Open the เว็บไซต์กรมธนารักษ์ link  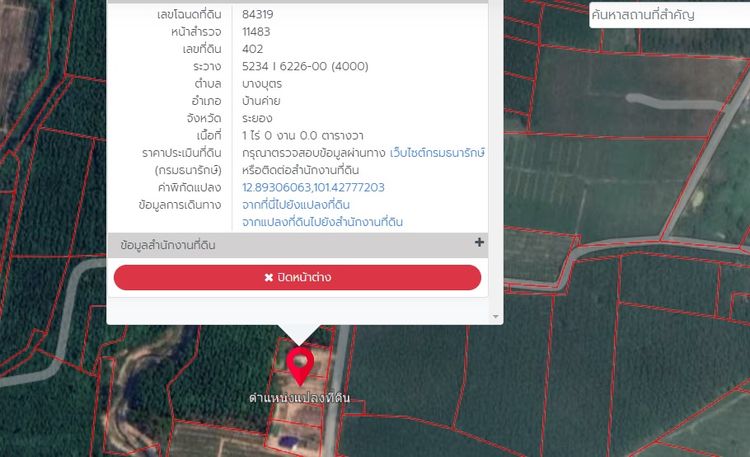(437, 152)
